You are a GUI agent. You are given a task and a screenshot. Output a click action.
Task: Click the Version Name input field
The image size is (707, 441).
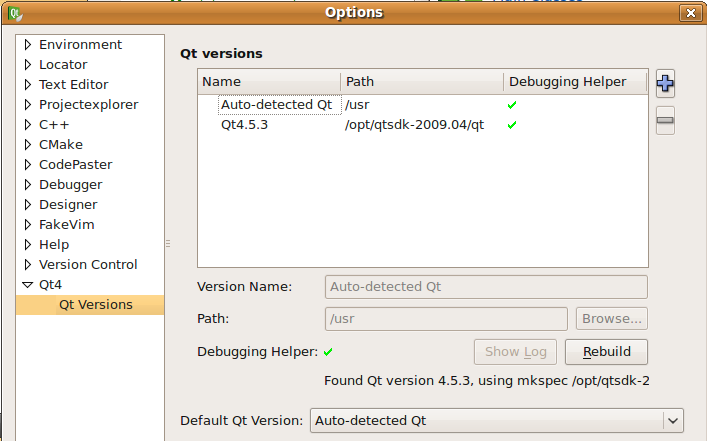(486, 287)
